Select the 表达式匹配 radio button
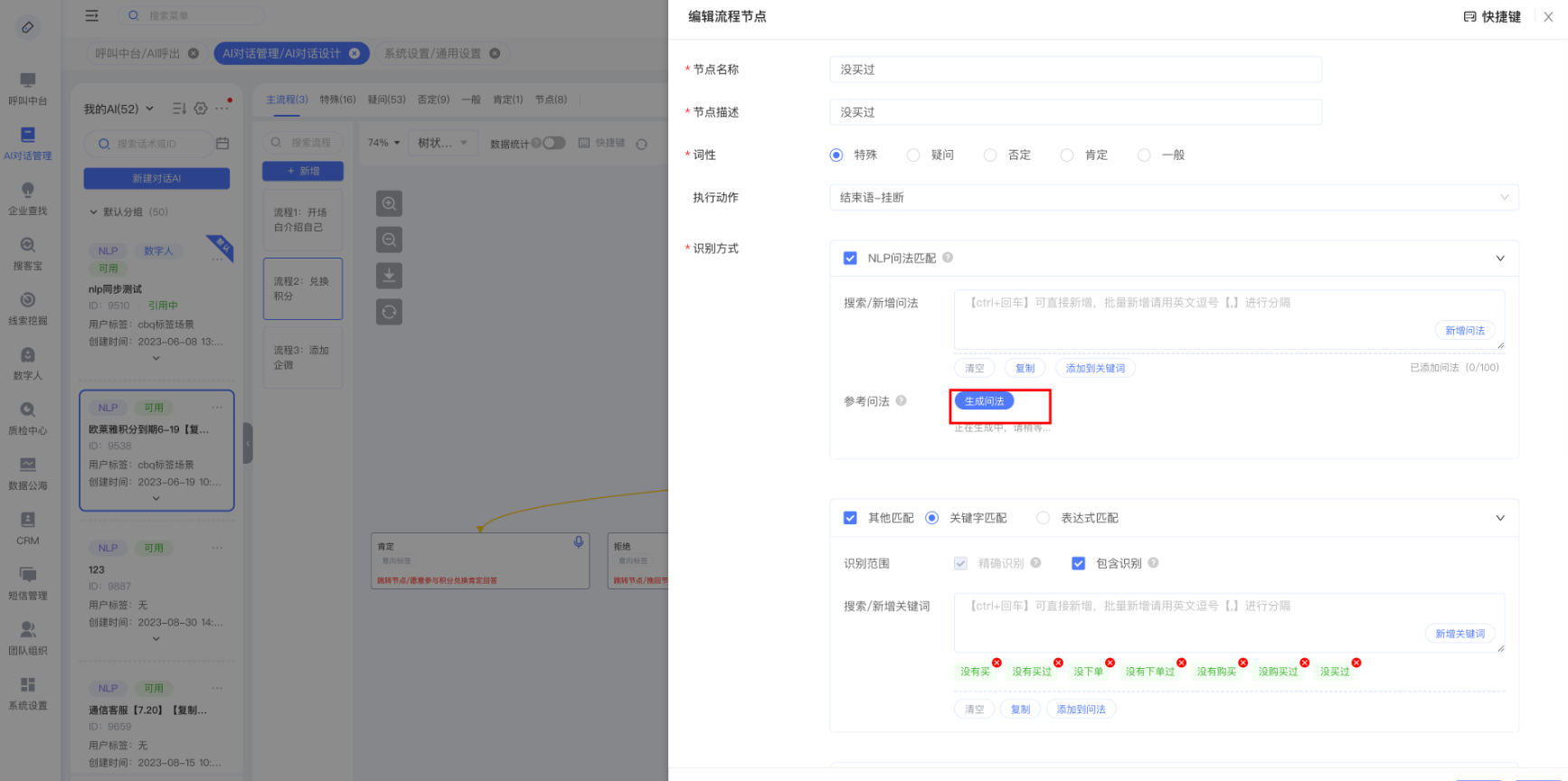This screenshot has height=781, width=1568. (x=1044, y=518)
